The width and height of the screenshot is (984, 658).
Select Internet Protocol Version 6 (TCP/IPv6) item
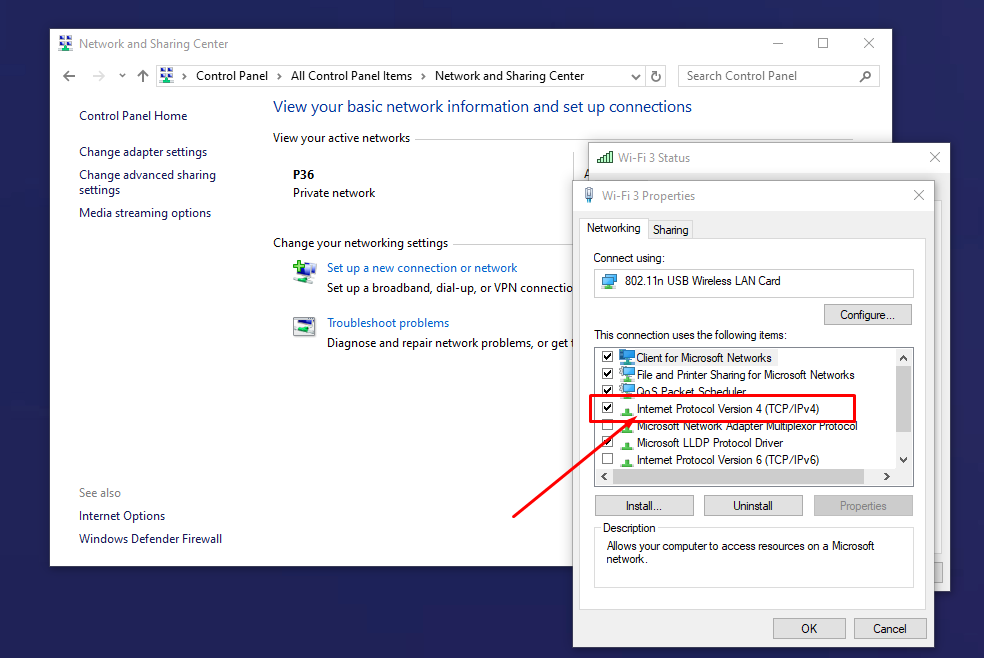pos(728,460)
